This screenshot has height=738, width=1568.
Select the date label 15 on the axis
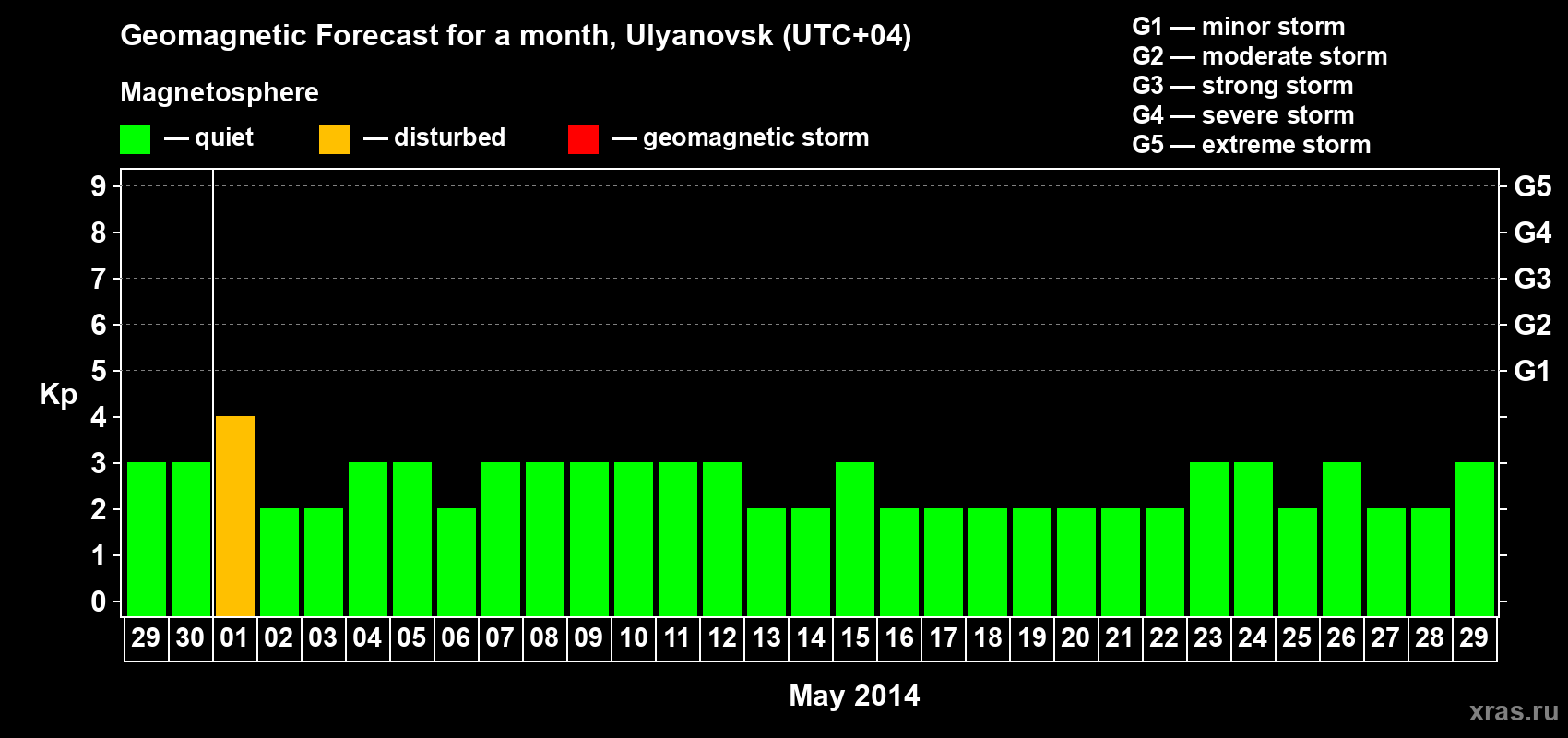tap(855, 638)
